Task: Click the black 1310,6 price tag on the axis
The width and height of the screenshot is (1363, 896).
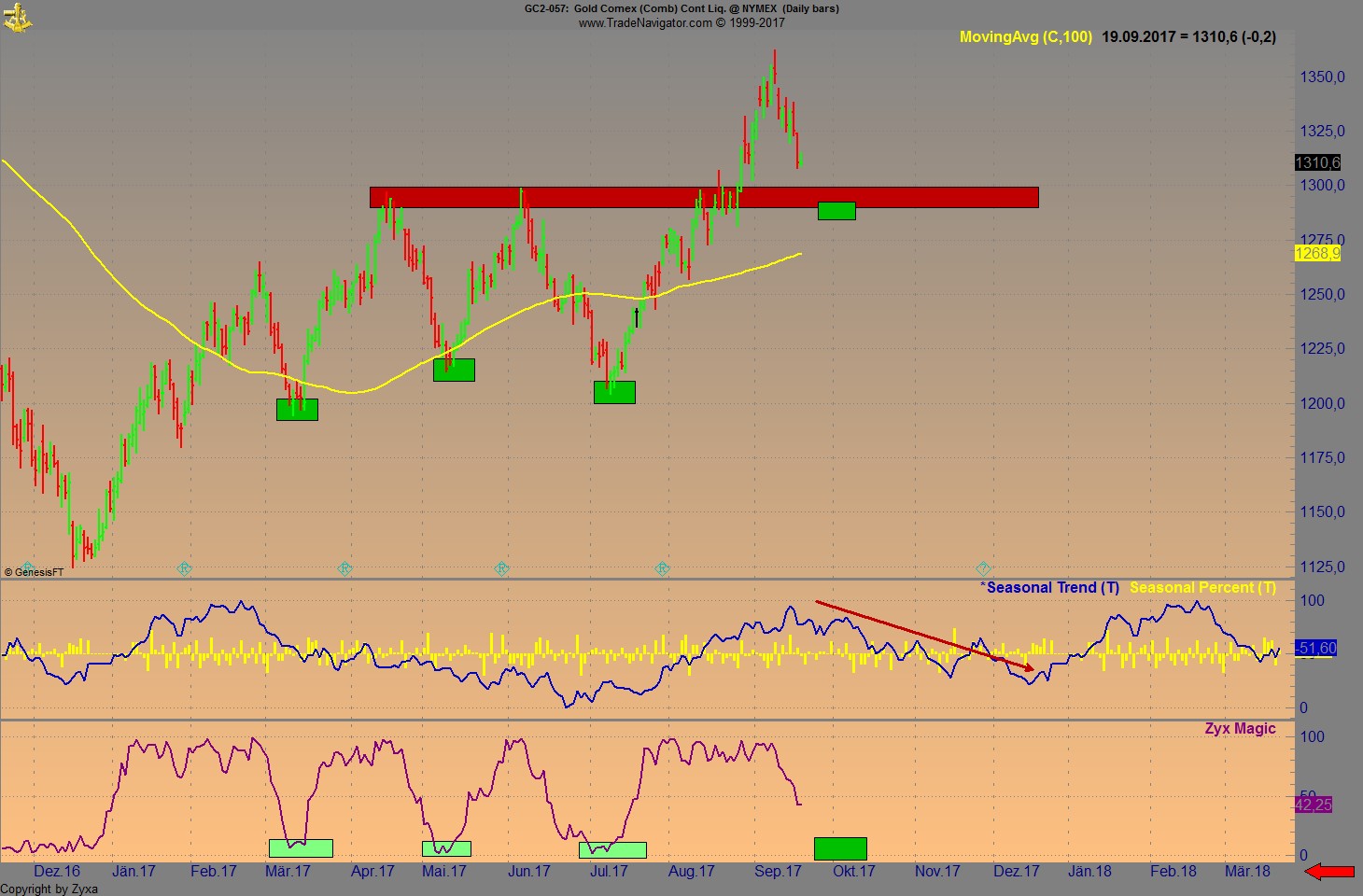Action: point(1316,161)
